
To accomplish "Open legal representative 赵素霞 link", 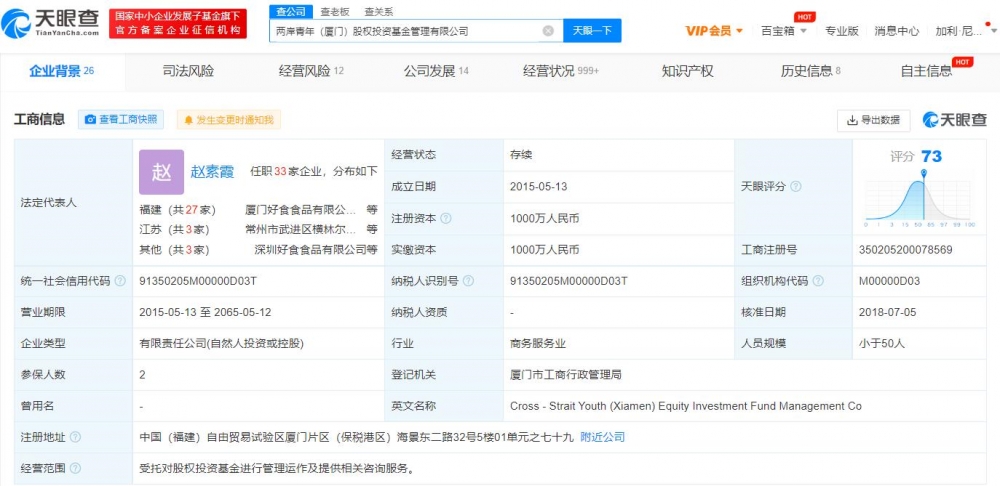I will point(212,172).
